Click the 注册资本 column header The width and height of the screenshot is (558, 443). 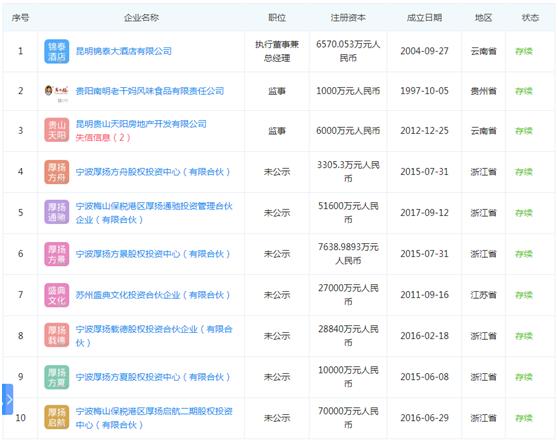click(x=348, y=18)
